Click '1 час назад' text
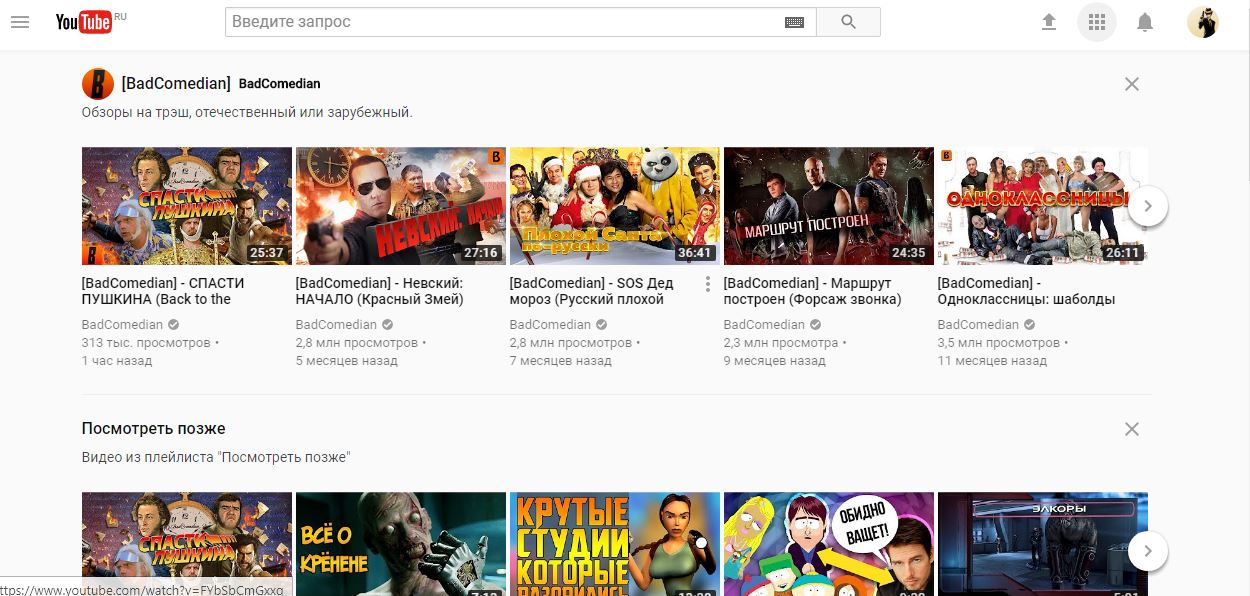This screenshot has height=596, width=1250. click(117, 360)
